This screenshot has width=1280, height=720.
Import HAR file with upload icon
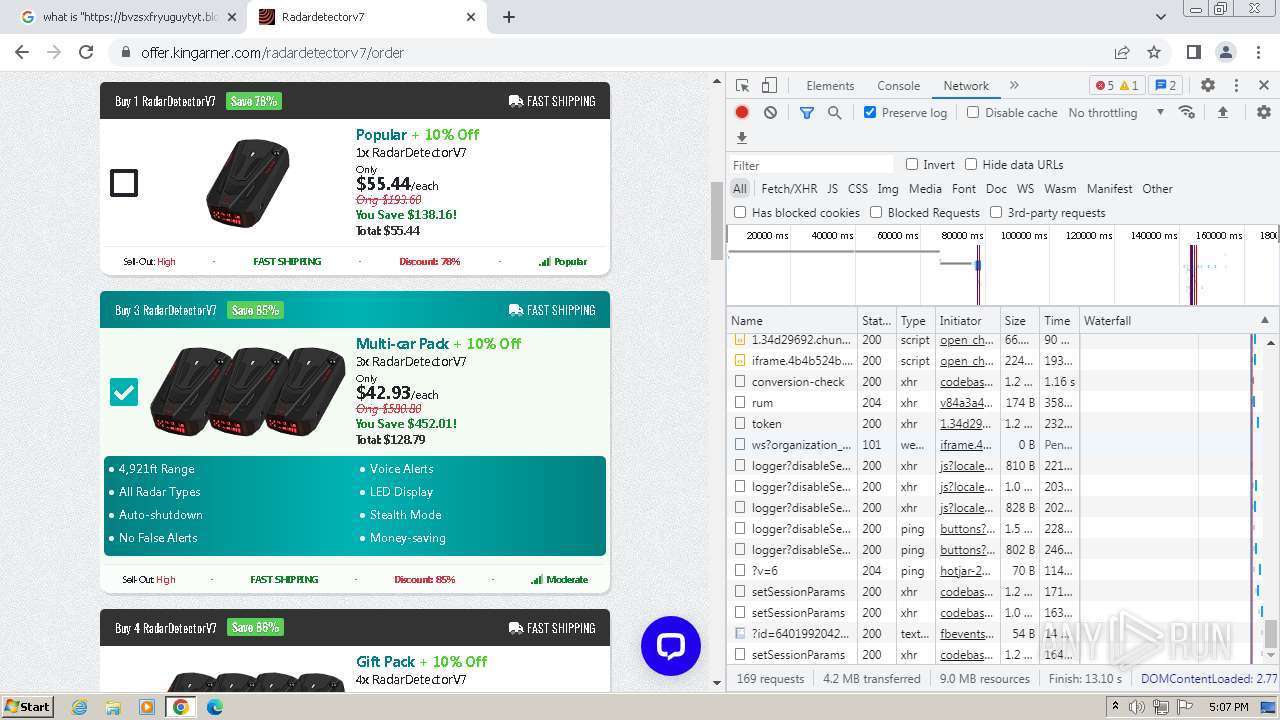(1222, 113)
